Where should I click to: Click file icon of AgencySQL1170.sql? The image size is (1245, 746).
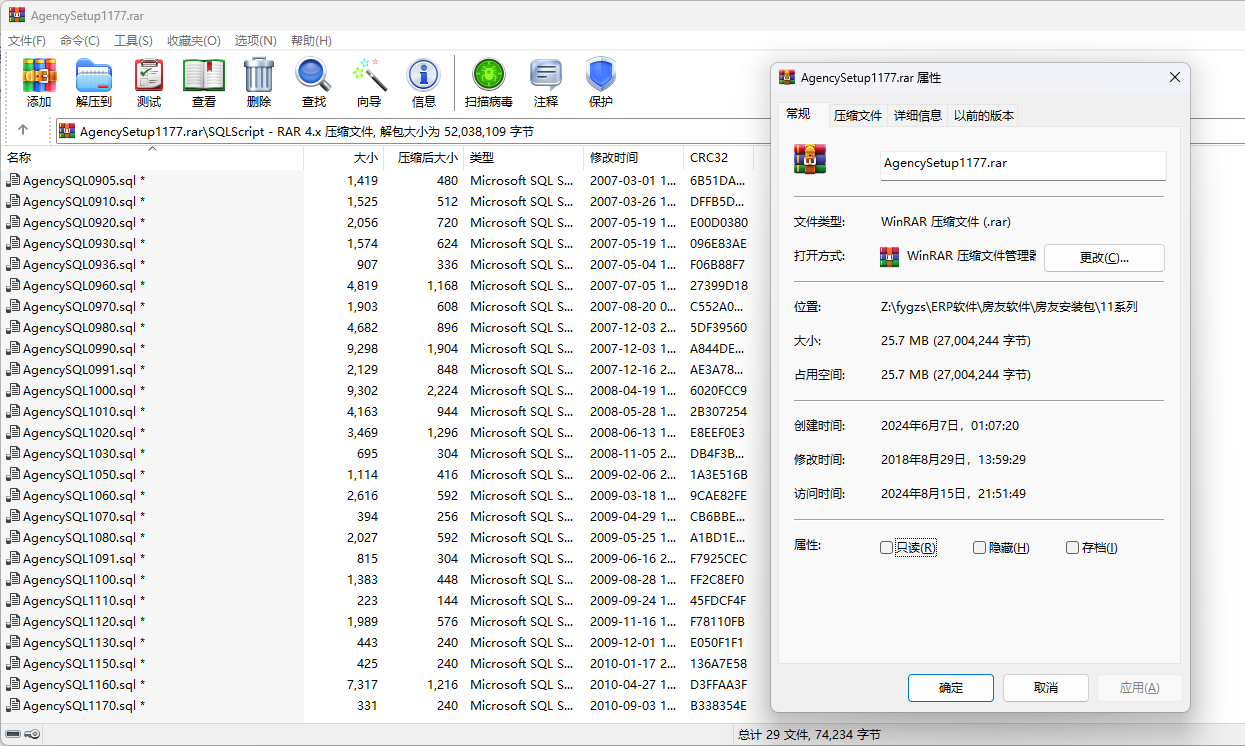click(13, 706)
